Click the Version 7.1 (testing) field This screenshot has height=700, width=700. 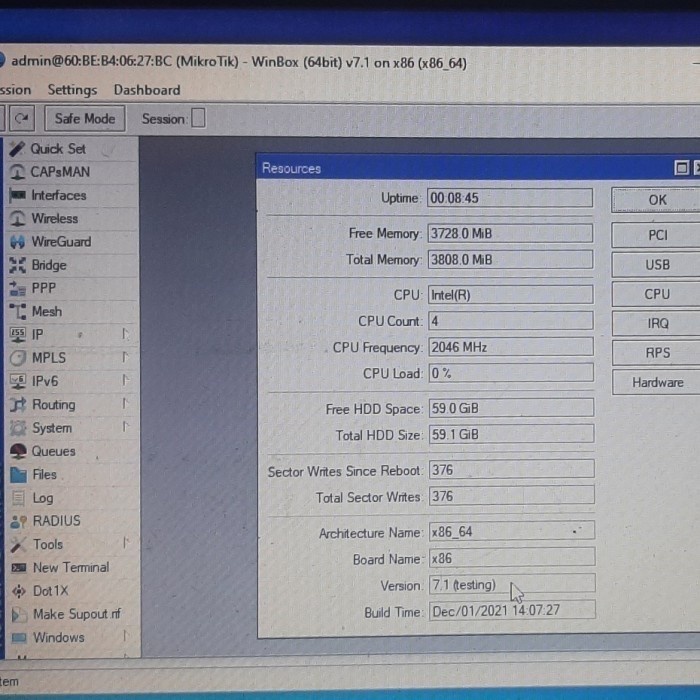click(x=512, y=584)
